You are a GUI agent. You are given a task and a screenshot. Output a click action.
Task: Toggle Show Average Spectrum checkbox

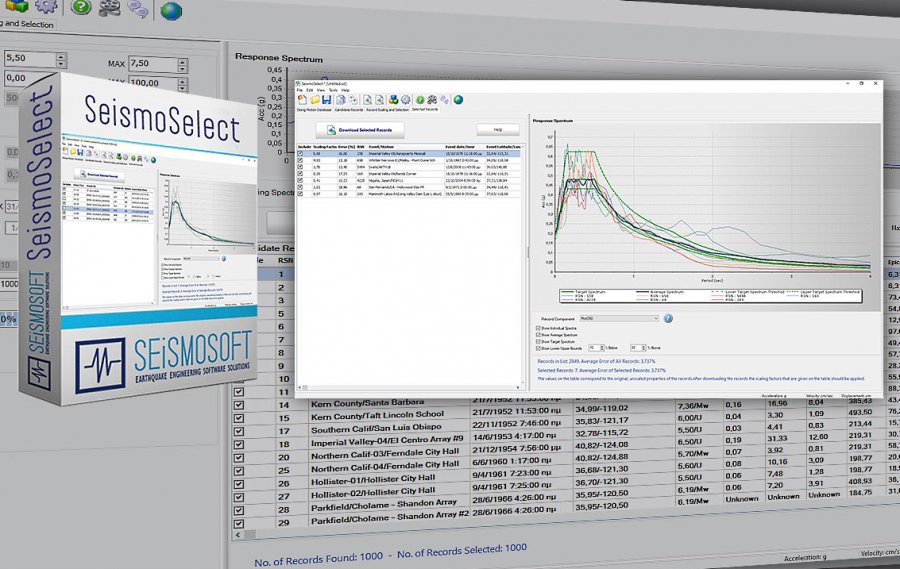point(538,335)
